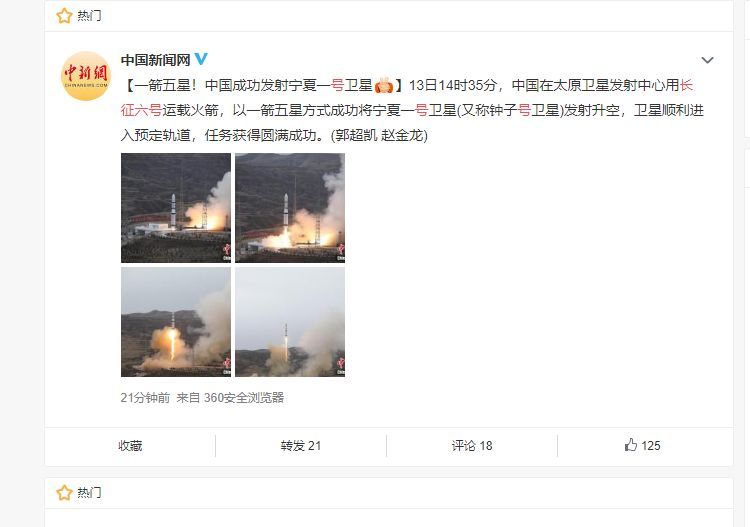Click the thumbs-up like icon
The height and width of the screenshot is (527, 750).
click(631, 445)
